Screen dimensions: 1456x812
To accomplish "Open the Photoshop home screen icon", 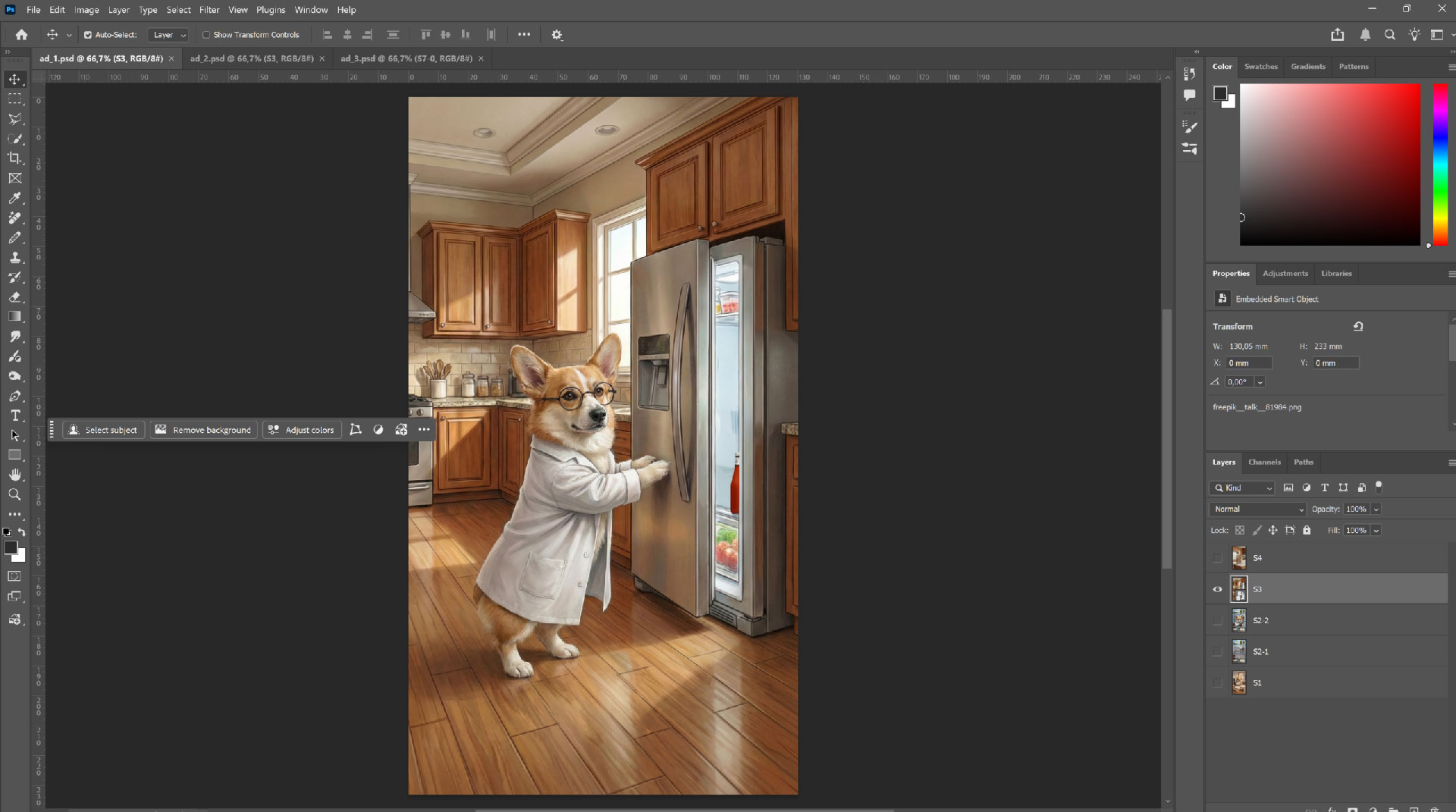I will tap(20, 35).
